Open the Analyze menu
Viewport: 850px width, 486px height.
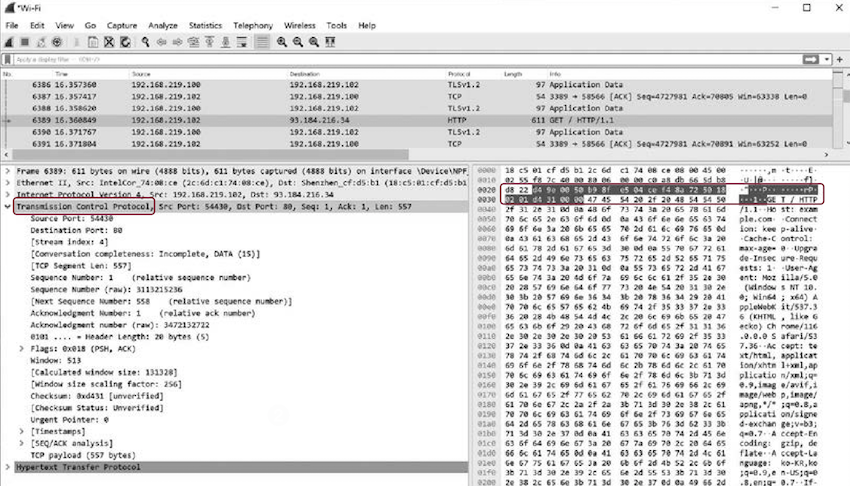[x=163, y=25]
